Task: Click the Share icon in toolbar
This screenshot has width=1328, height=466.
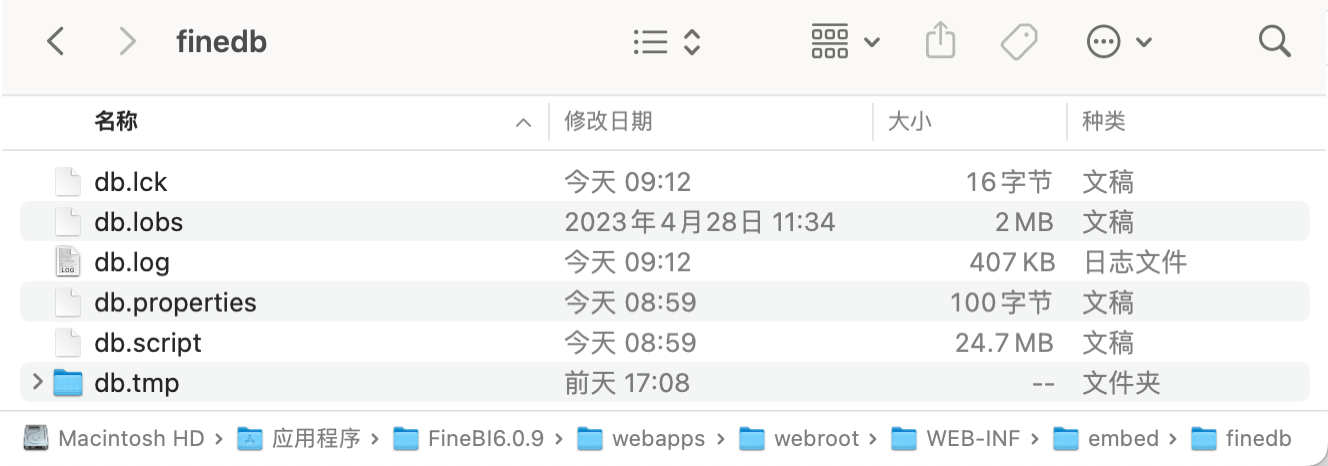Action: pyautogui.click(x=940, y=41)
